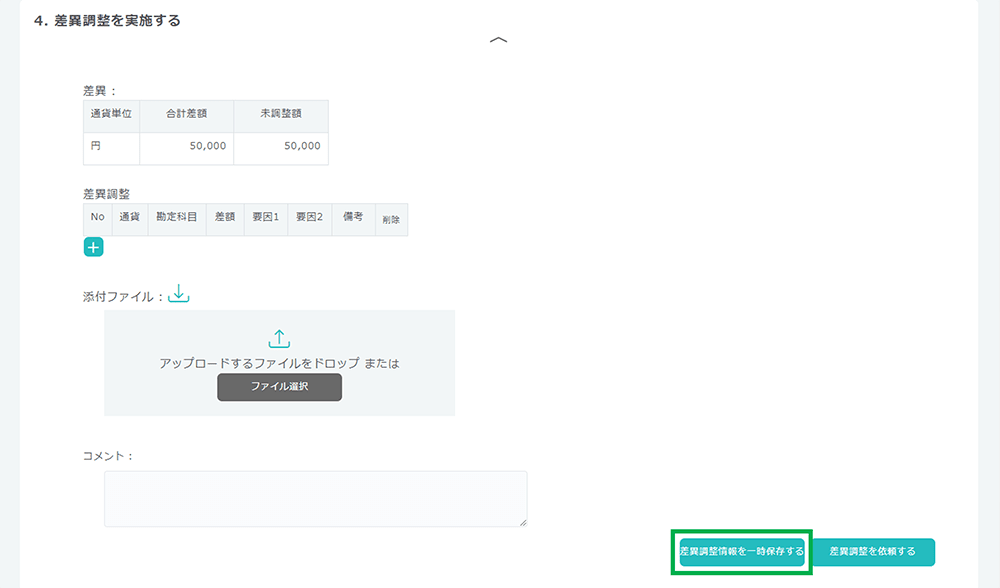Viewport: 1000px width, 588px height.
Task: Click the 円 currency cell
Action: 96,146
